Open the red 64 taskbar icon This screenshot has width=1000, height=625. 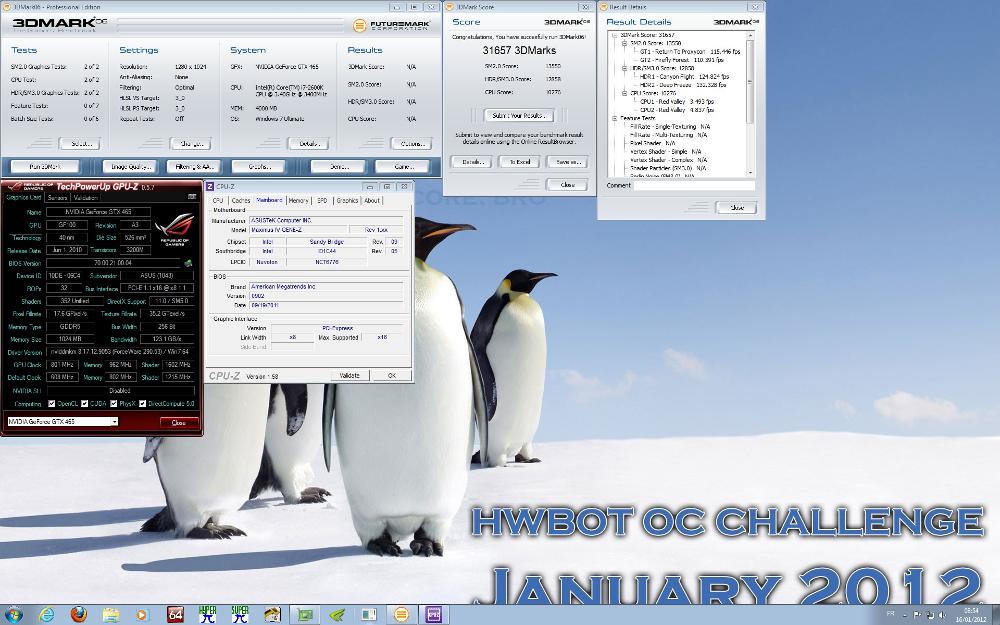click(x=175, y=615)
